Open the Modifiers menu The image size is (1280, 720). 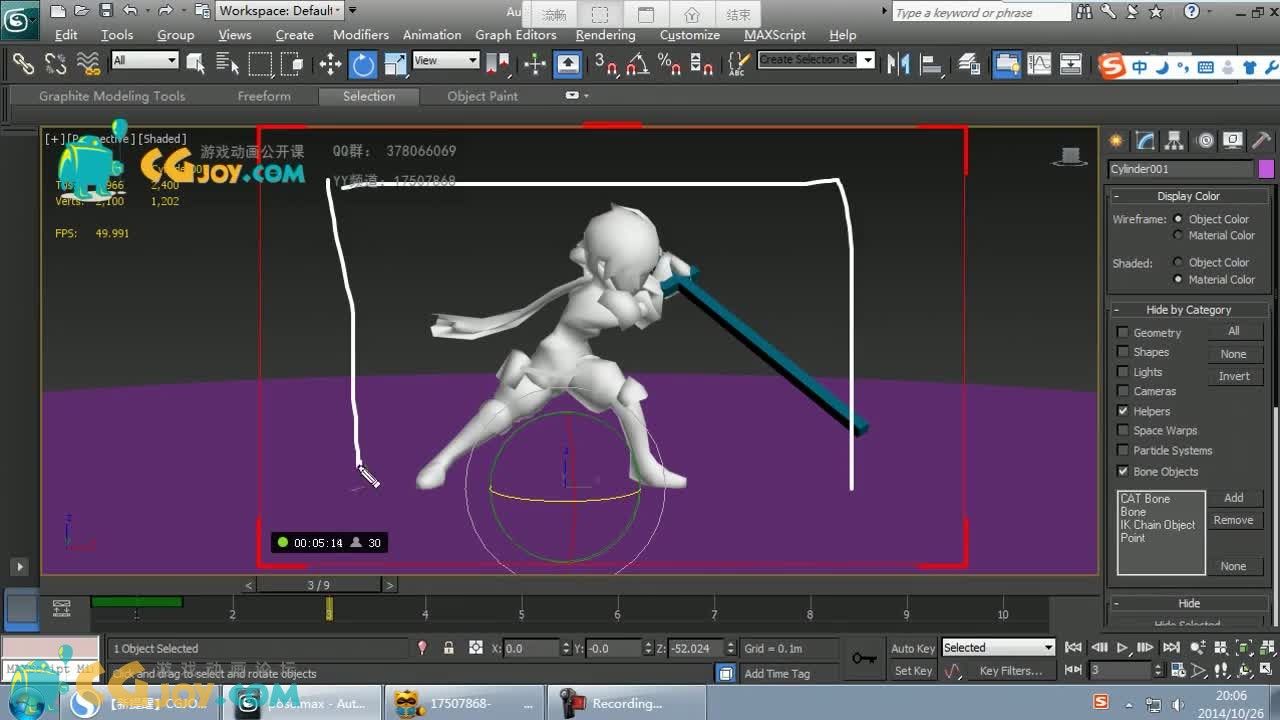[361, 35]
